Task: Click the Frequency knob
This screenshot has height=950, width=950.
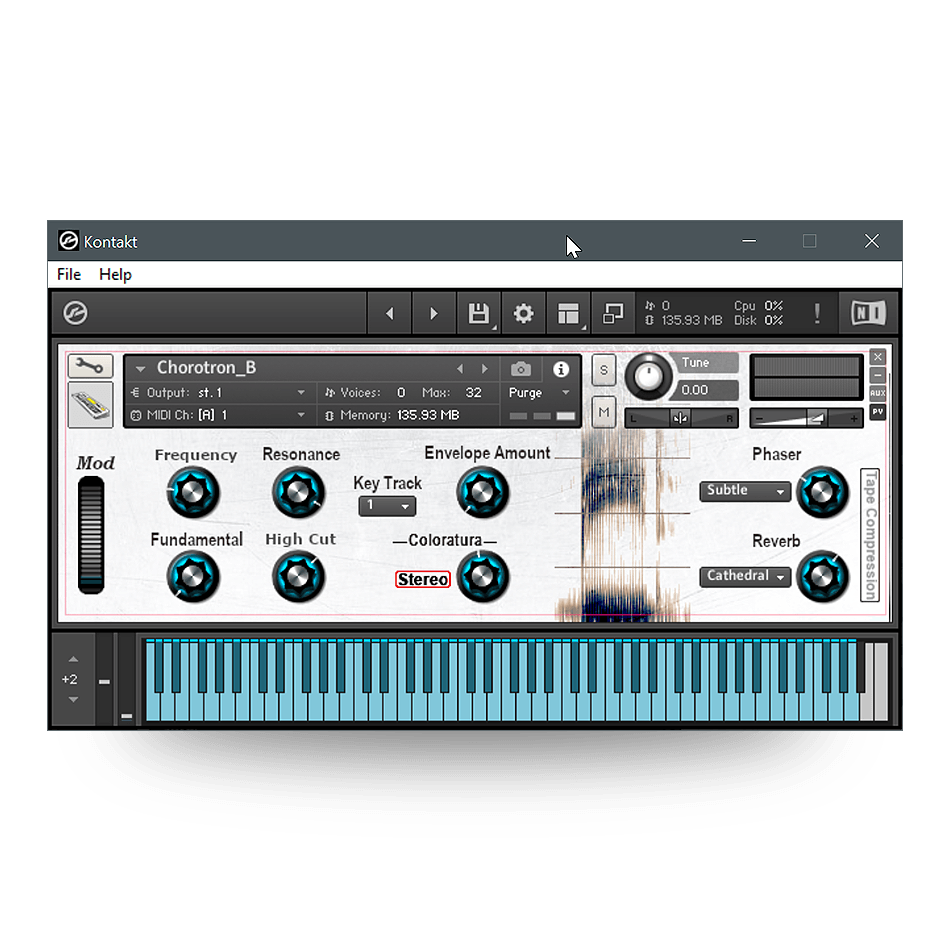Action: click(x=193, y=492)
